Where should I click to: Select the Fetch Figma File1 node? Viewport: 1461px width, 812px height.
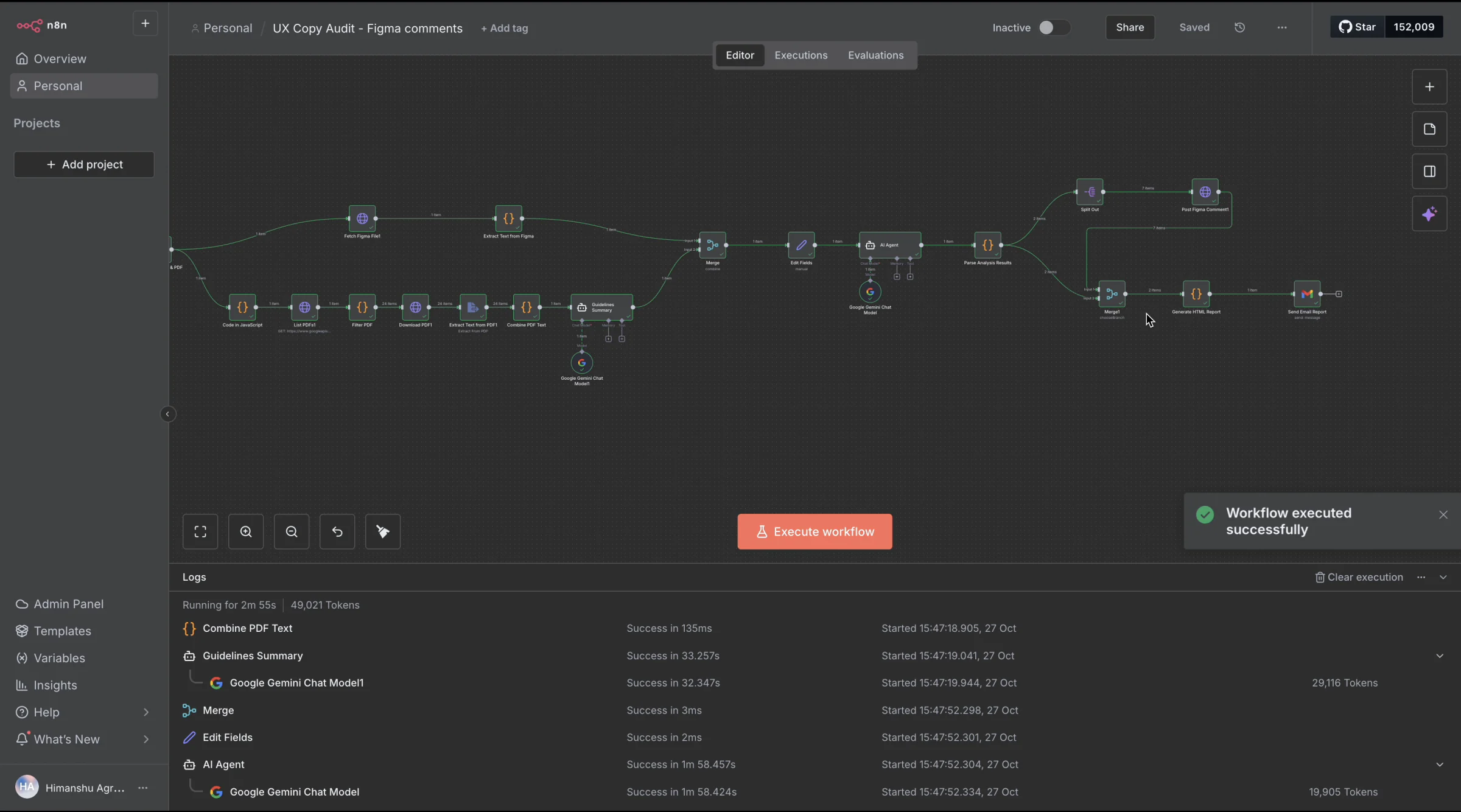pyautogui.click(x=362, y=219)
